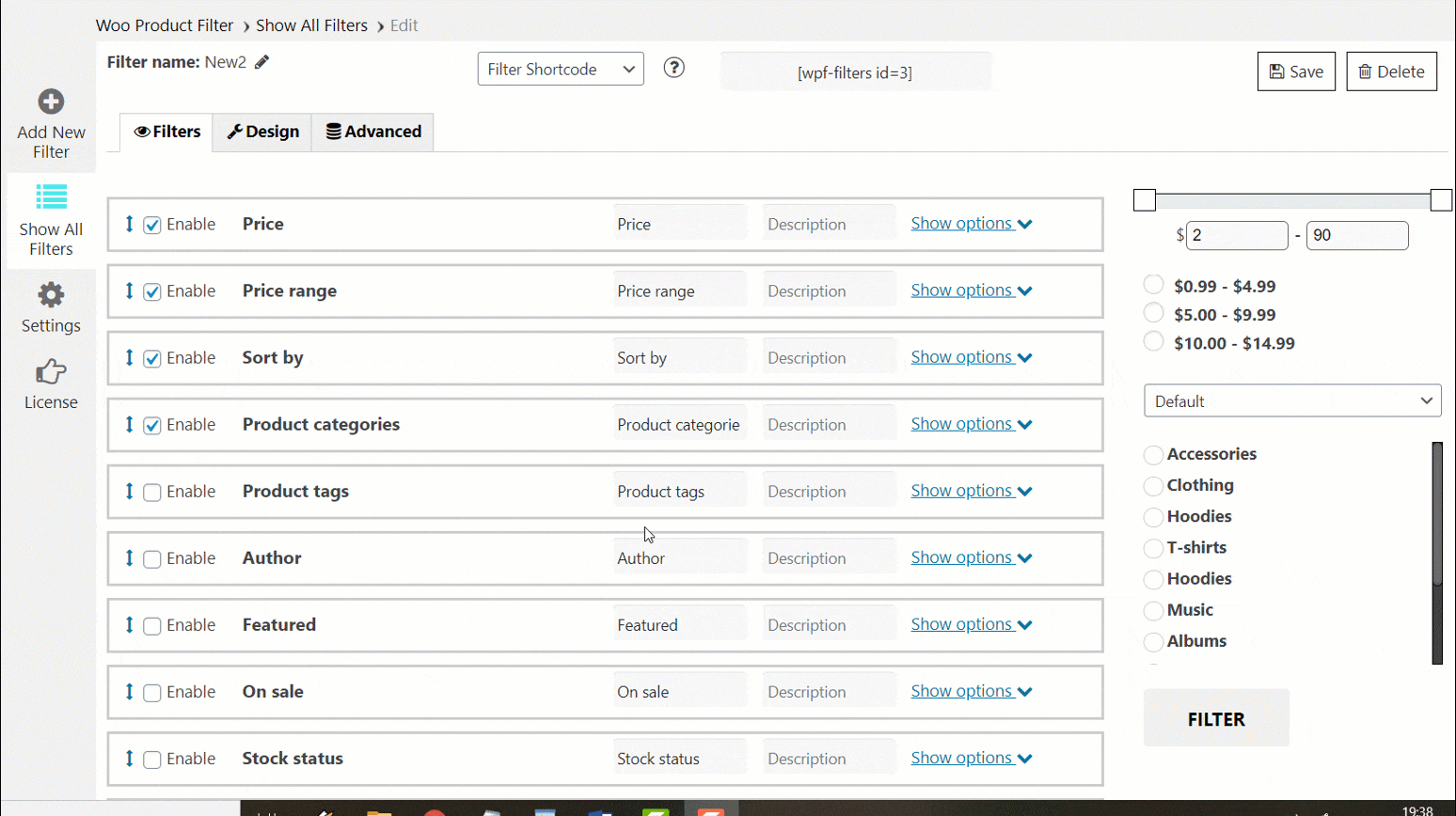Click the Price title input field
This screenshot has width=1456, height=816.
tap(680, 224)
